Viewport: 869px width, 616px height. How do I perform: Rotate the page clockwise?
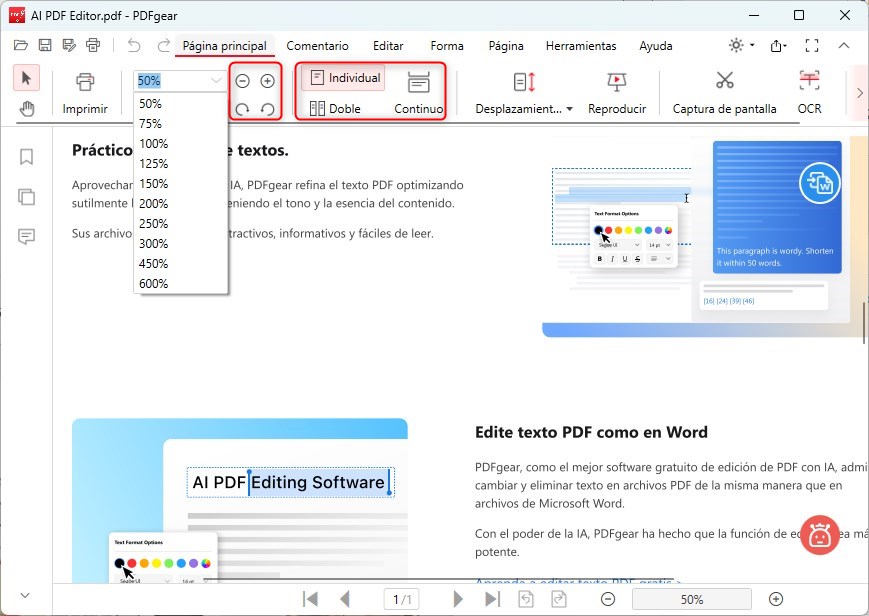click(242, 109)
